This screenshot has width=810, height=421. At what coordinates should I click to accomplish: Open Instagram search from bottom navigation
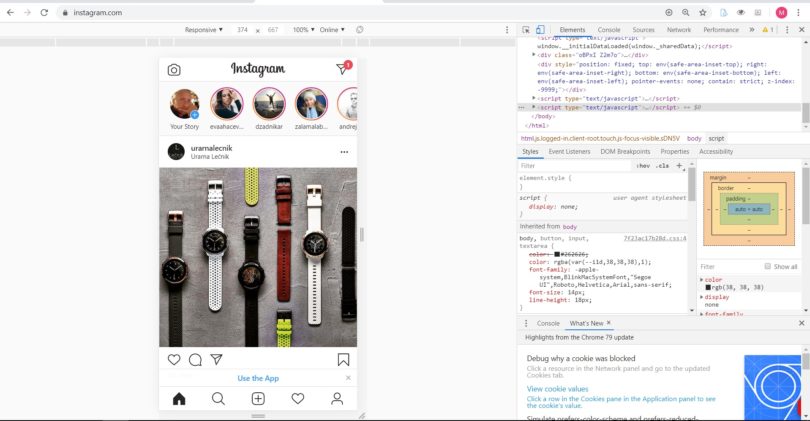218,399
